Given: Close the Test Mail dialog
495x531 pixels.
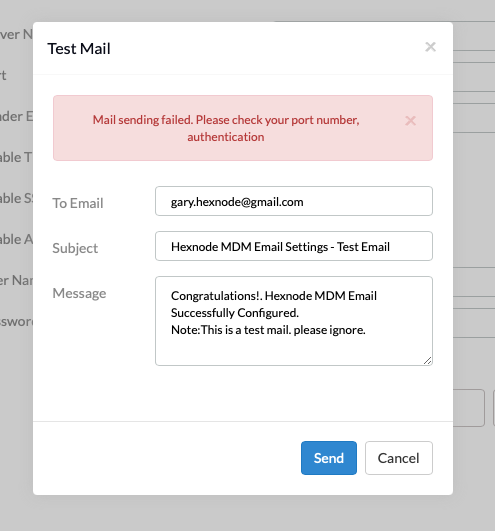Looking at the screenshot, I should tap(430, 47).
